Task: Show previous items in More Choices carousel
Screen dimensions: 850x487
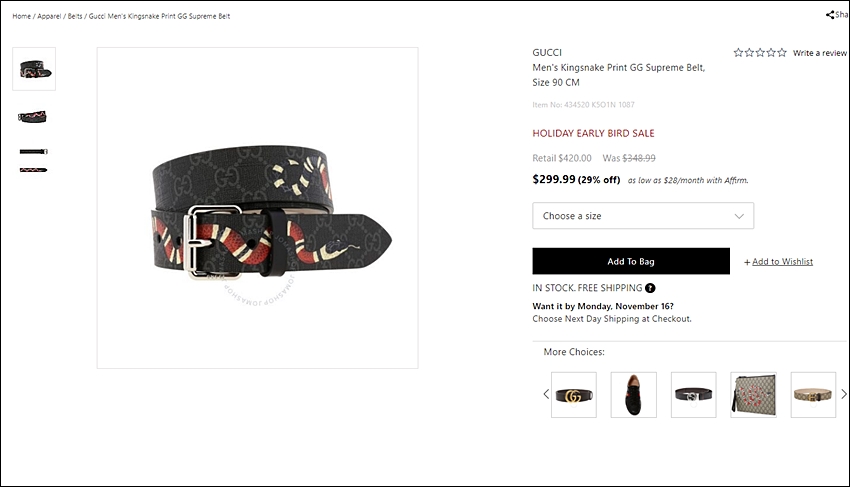Action: [x=546, y=394]
